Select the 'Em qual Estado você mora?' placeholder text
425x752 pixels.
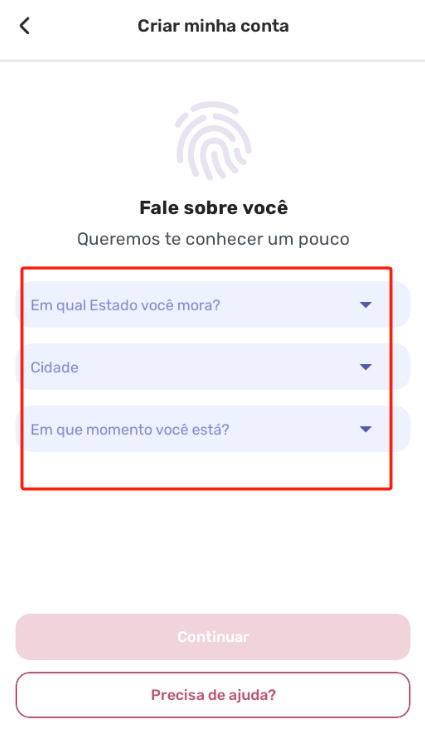click(125, 306)
